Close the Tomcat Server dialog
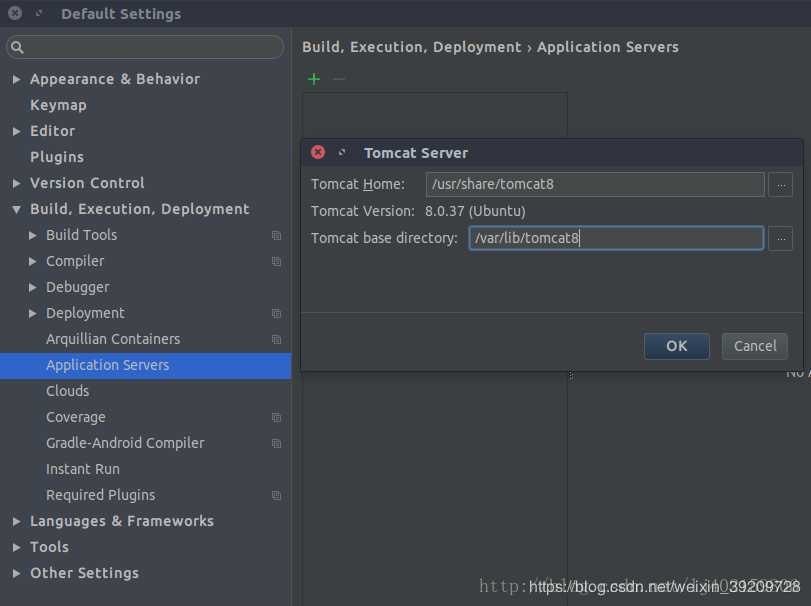Viewport: 811px width, 606px height. pos(318,153)
